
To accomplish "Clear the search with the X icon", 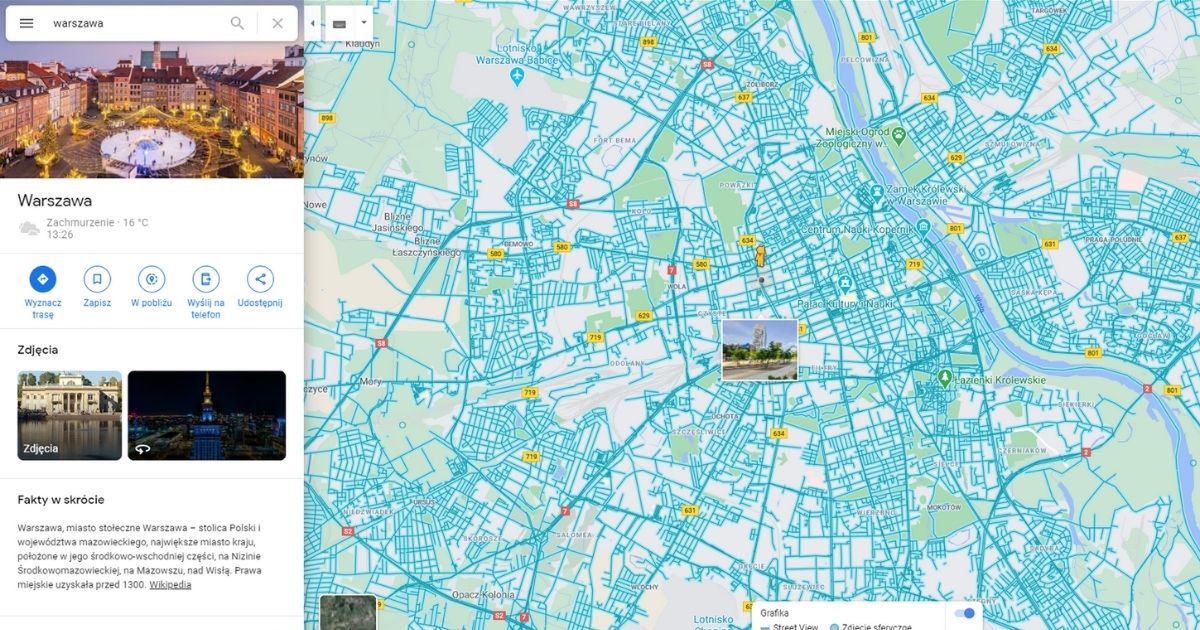I will pyautogui.click(x=277, y=23).
